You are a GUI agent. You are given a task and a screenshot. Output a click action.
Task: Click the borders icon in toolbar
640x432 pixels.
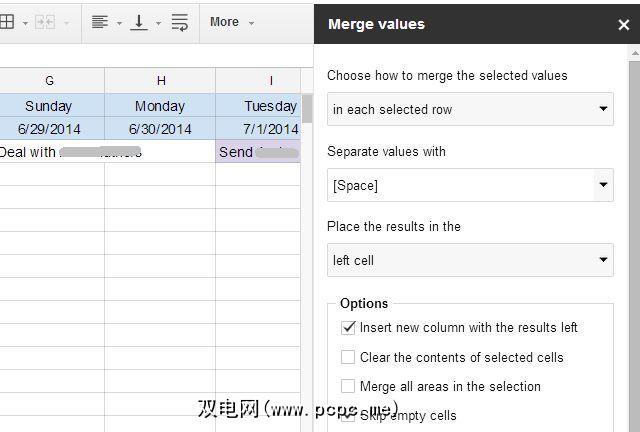tap(7, 22)
